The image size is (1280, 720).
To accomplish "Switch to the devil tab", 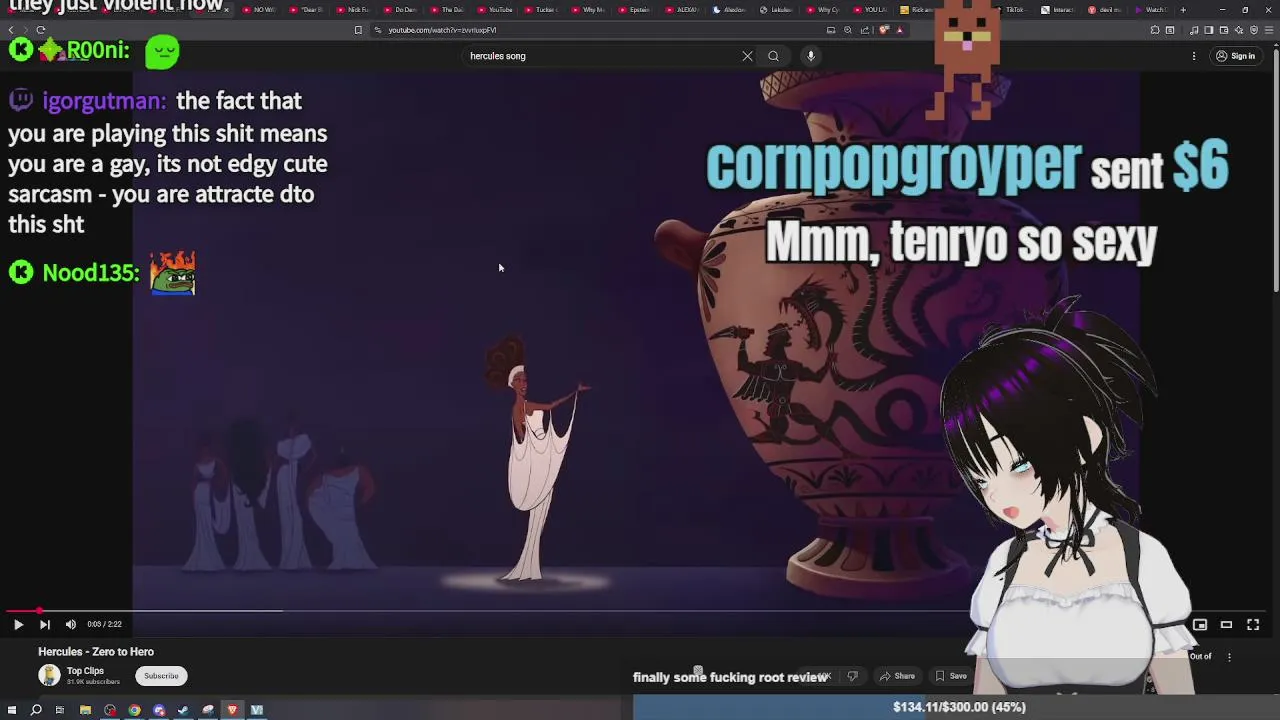I will coord(1104,10).
